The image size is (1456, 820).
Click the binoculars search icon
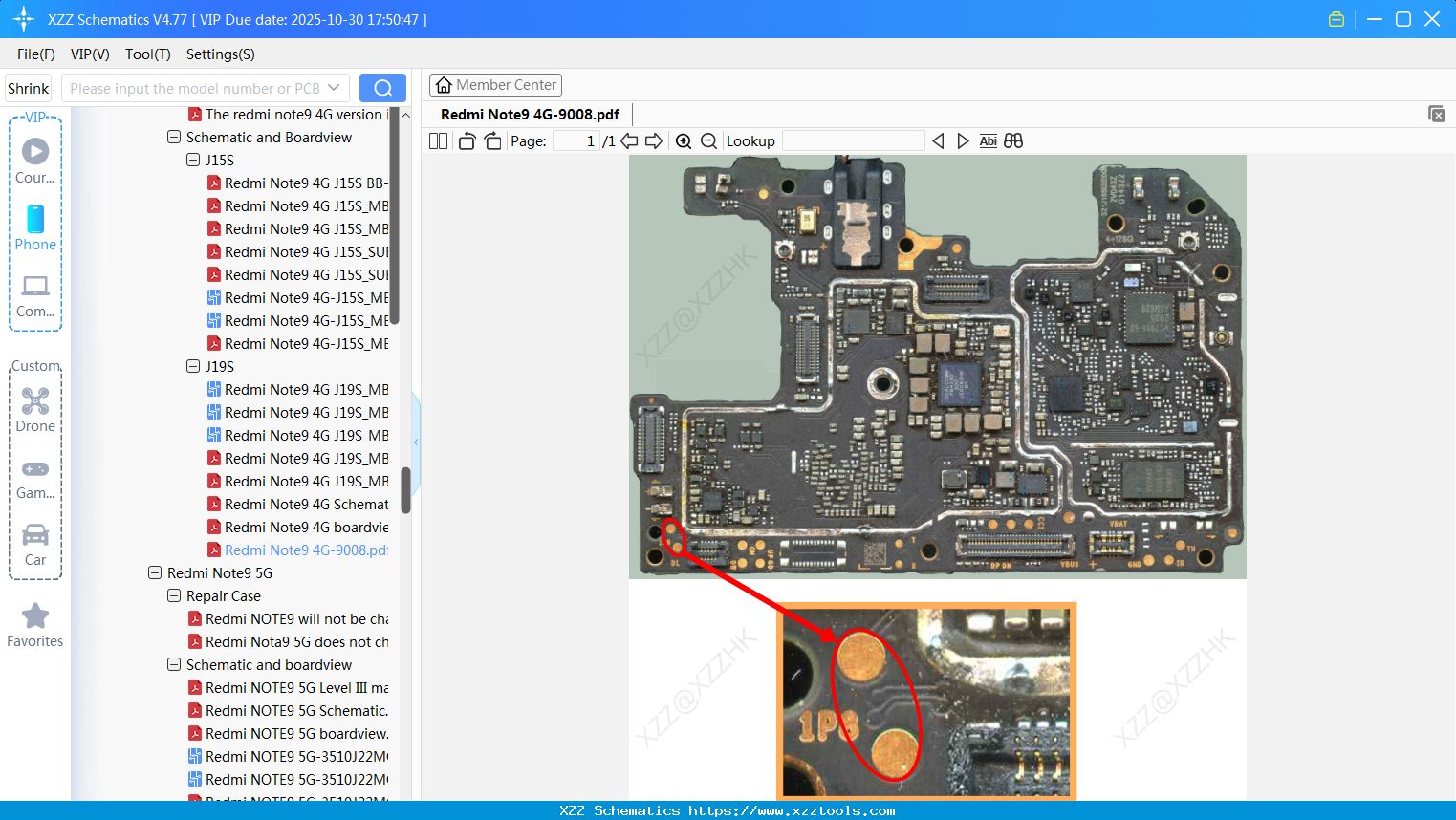coord(1013,141)
